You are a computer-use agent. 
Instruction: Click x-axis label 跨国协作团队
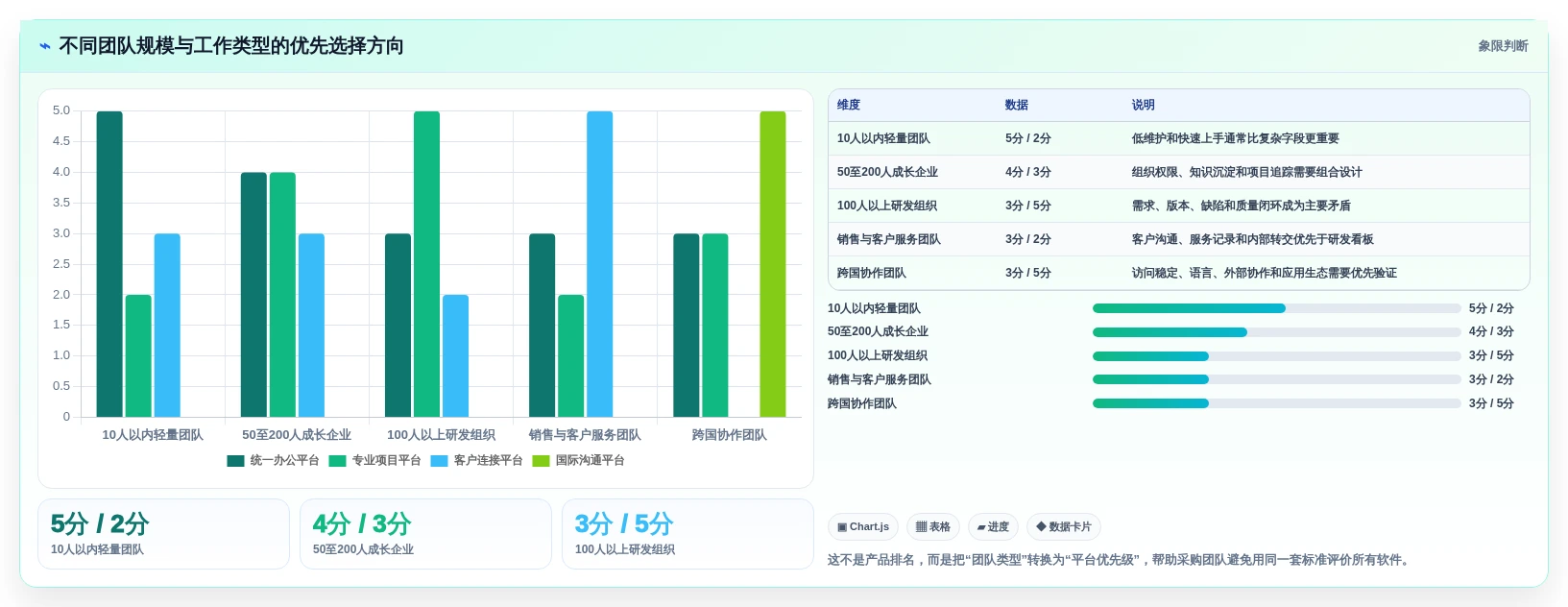coord(730,435)
